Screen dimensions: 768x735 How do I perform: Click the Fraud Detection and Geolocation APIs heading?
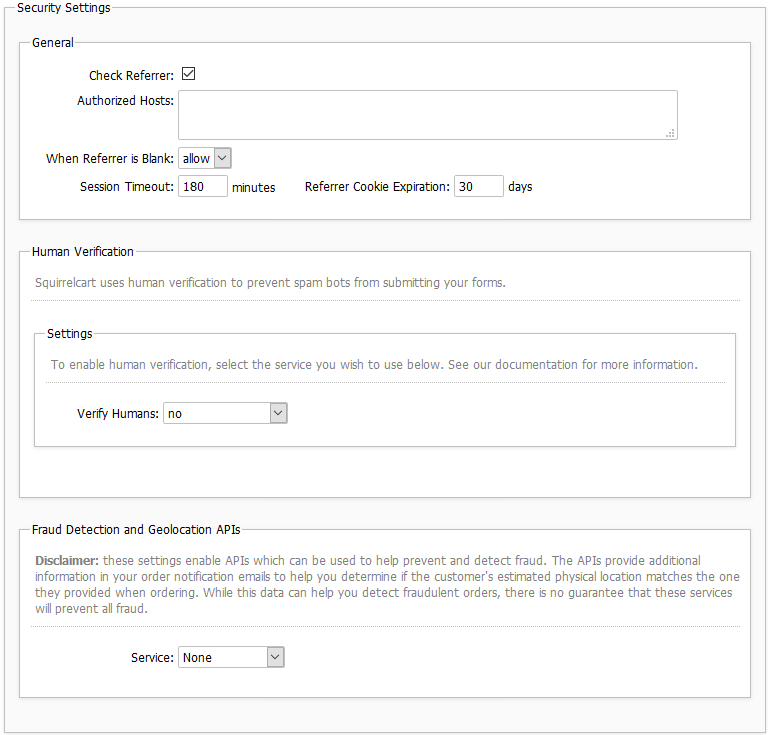coord(136,529)
